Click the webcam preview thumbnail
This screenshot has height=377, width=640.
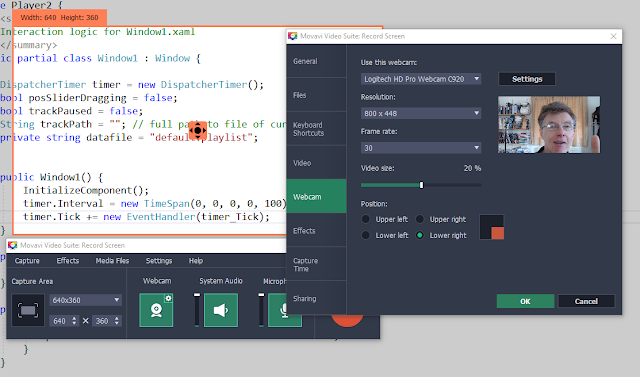(x=549, y=124)
